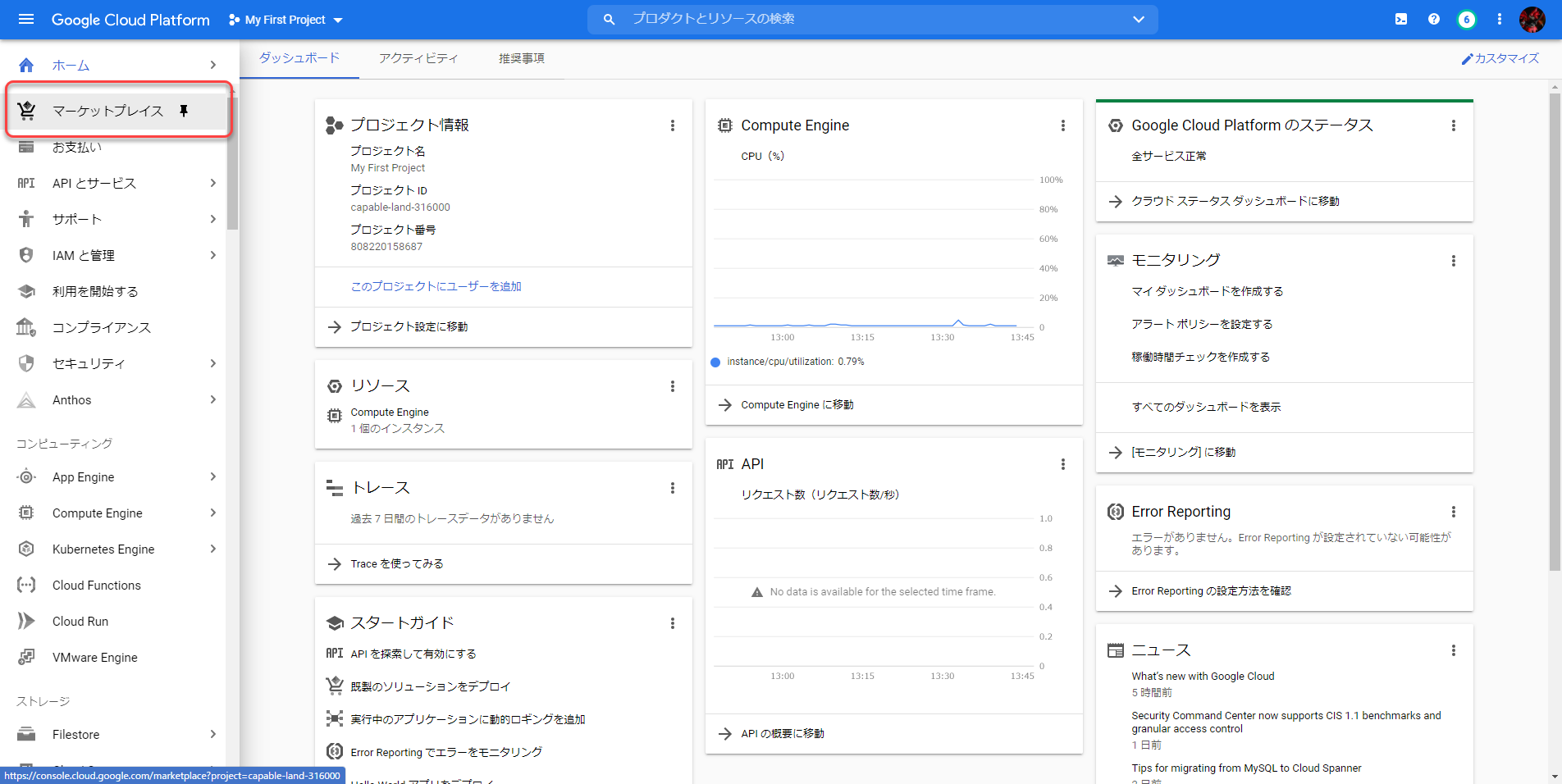Open more options for Start guide card
Viewport: 1562px width, 784px height.
tap(673, 623)
